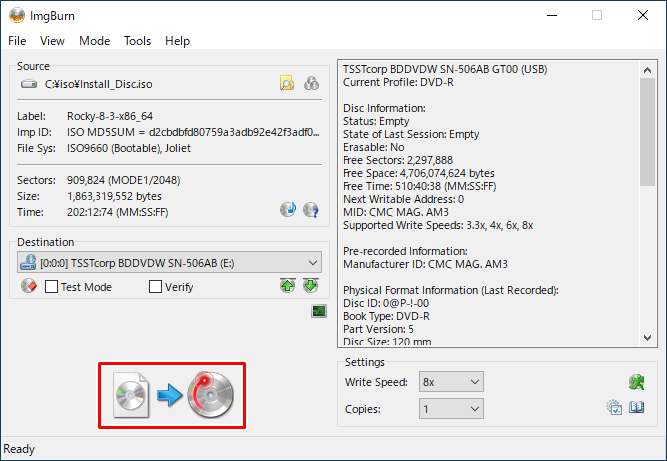Open the Write Speed dropdown
The height and width of the screenshot is (461, 667).
tap(474, 382)
